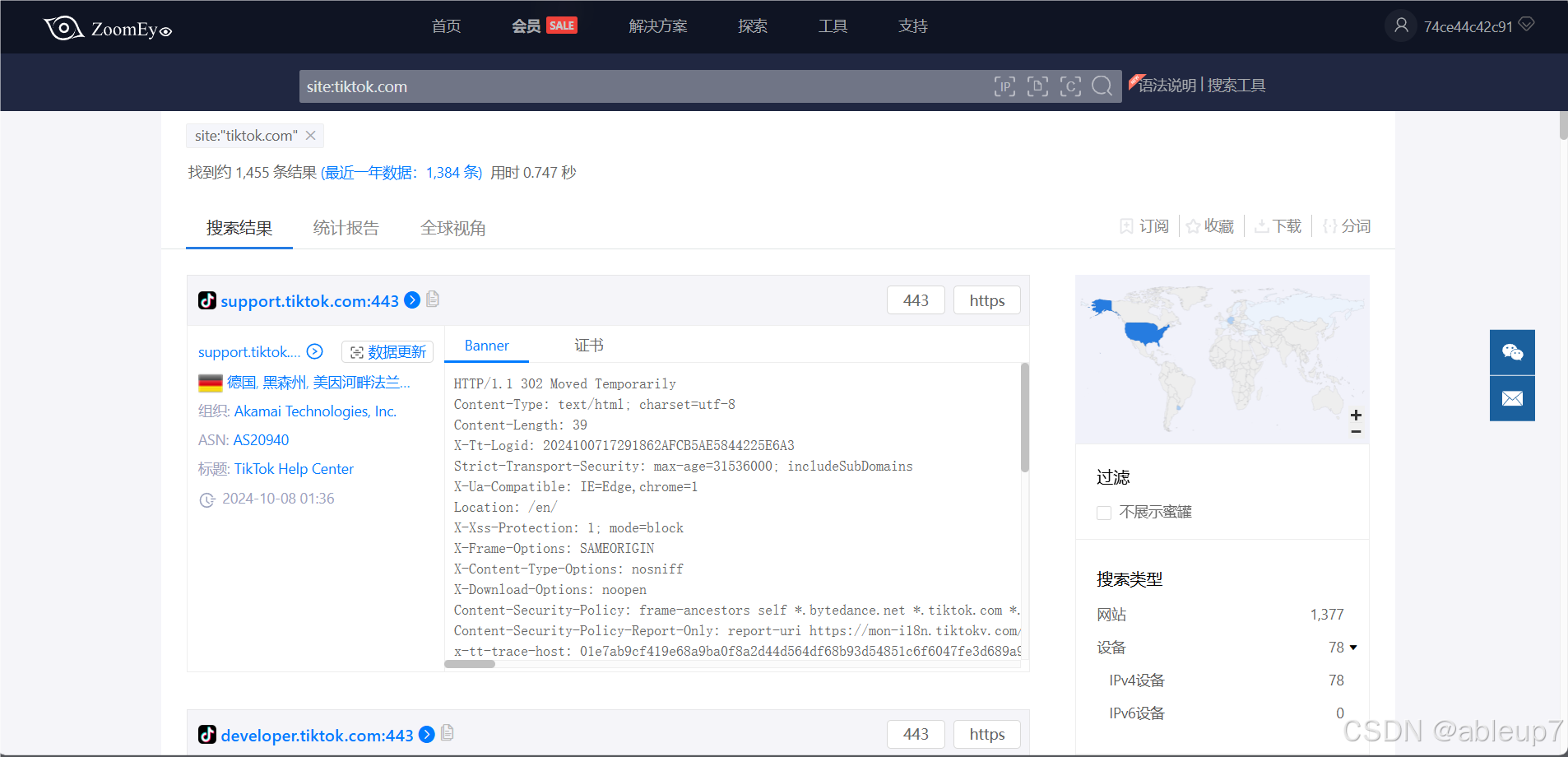
Task: Click the TikTok favicon beside support.tiktok.com
Action: click(x=207, y=300)
